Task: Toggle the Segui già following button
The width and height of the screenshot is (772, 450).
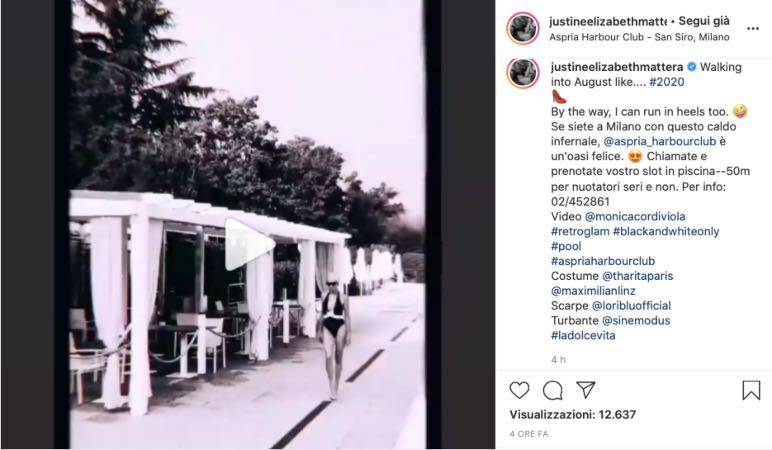Action: [704, 21]
